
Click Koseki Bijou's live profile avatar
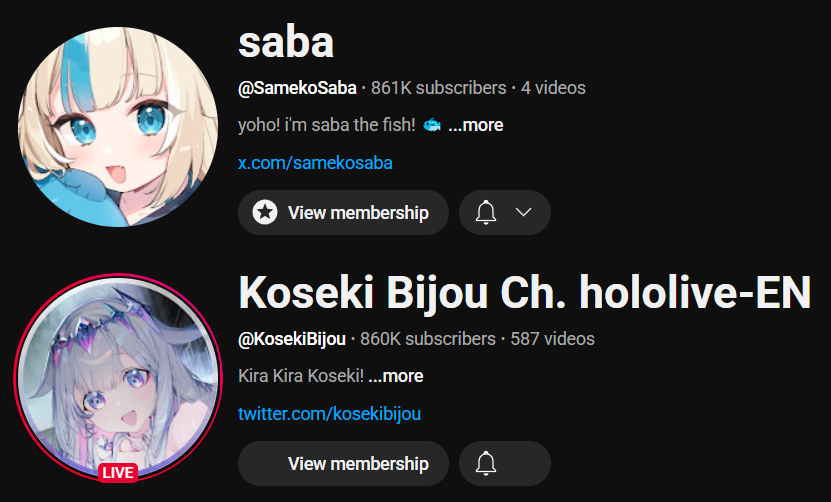point(118,377)
